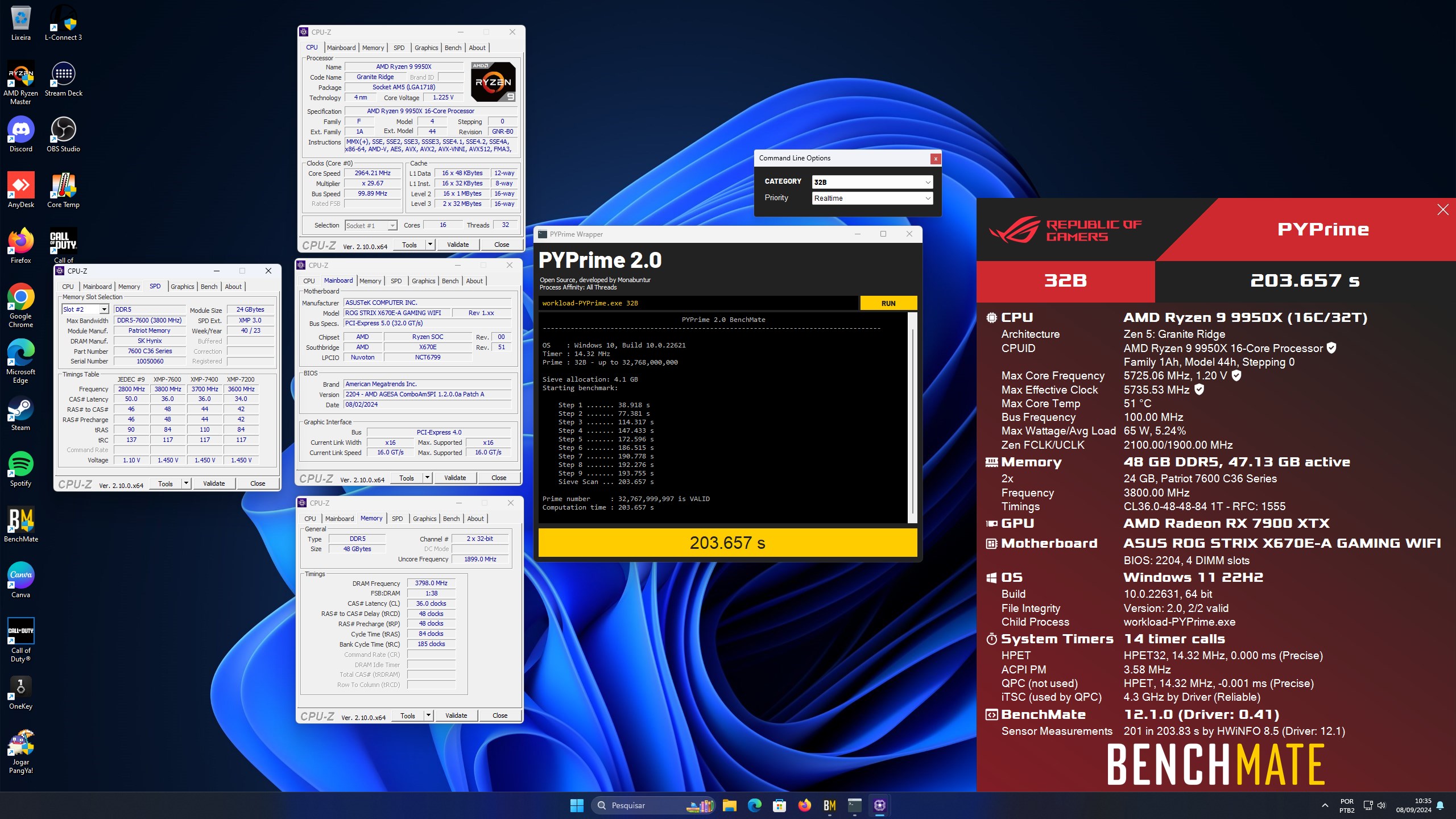Expand Tools arrow in Mainboard CPU-Z window
Viewport: 1456px width, 819px height.
[427, 478]
